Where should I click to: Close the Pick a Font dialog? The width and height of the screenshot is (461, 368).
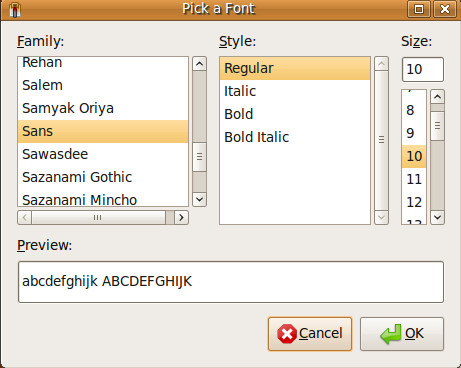point(445,9)
